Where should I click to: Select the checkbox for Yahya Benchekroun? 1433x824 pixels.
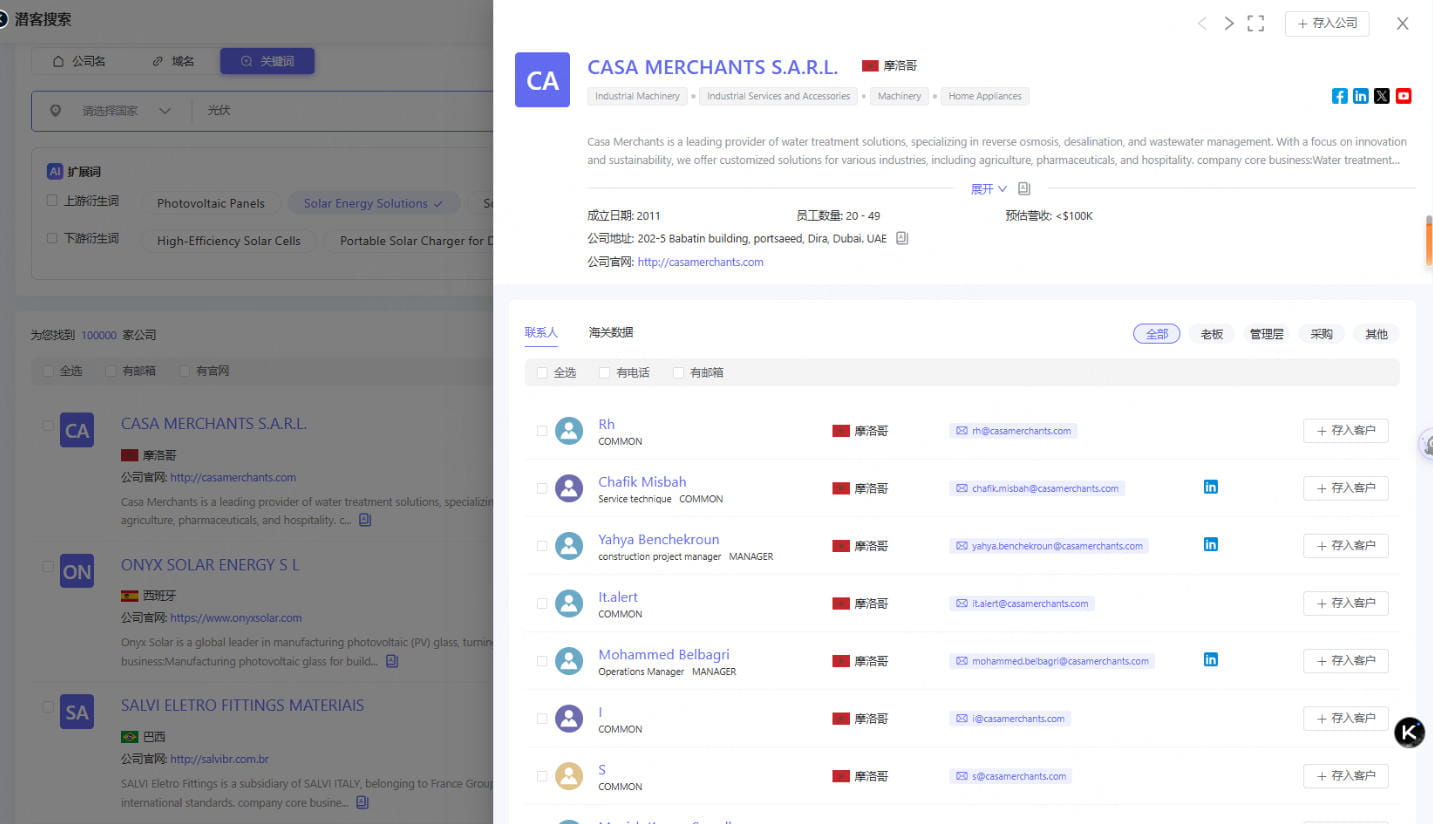tap(542, 546)
